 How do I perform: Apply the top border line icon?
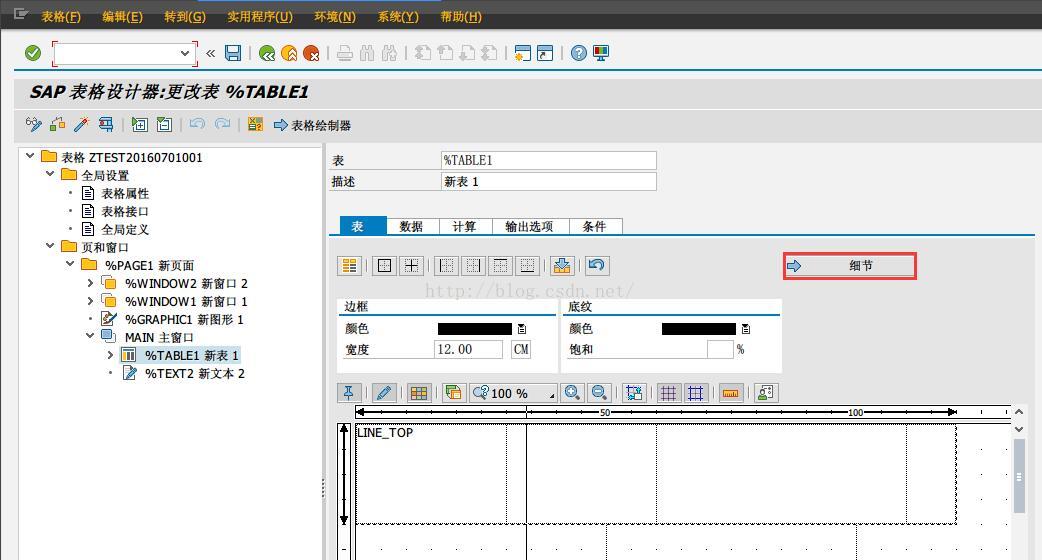tap(500, 266)
